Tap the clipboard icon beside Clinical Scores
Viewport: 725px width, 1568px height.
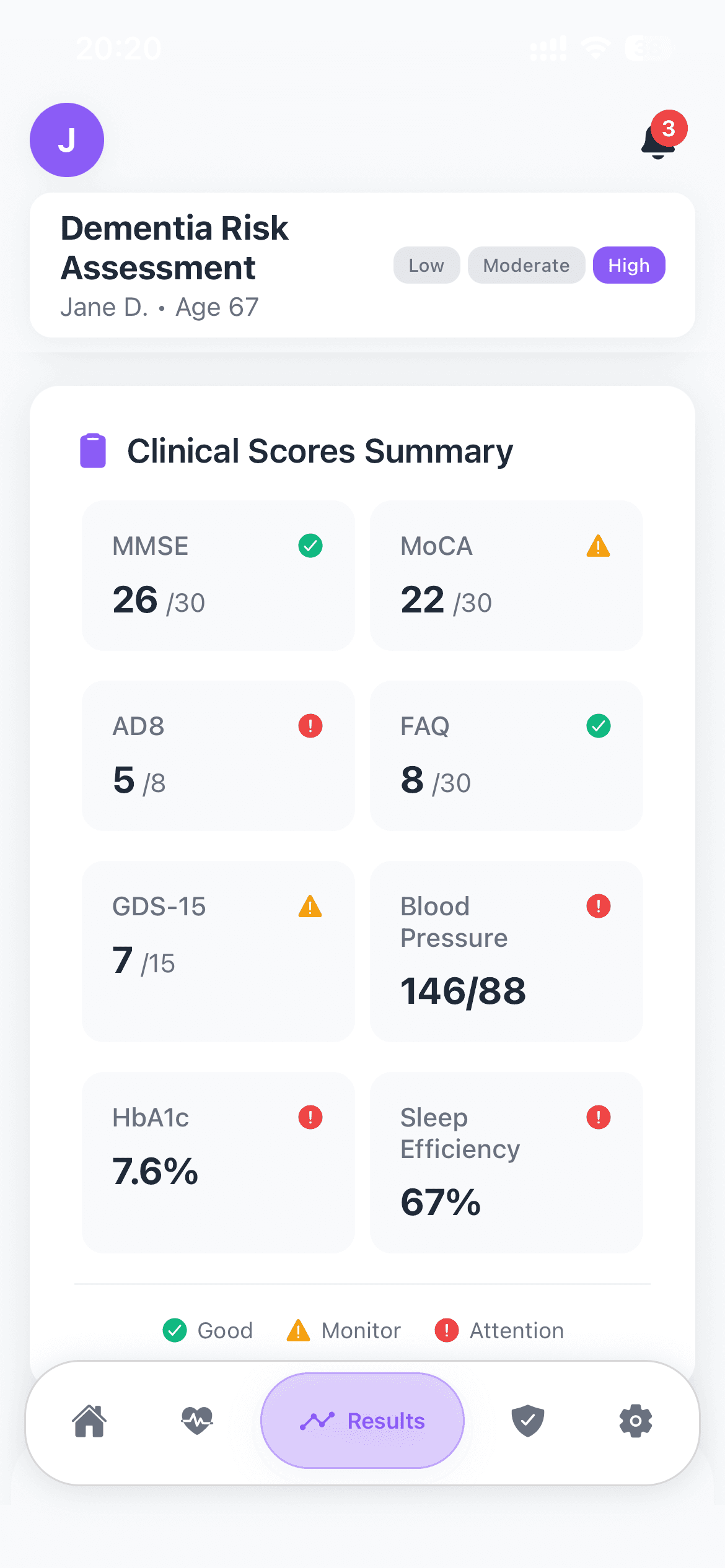93,451
